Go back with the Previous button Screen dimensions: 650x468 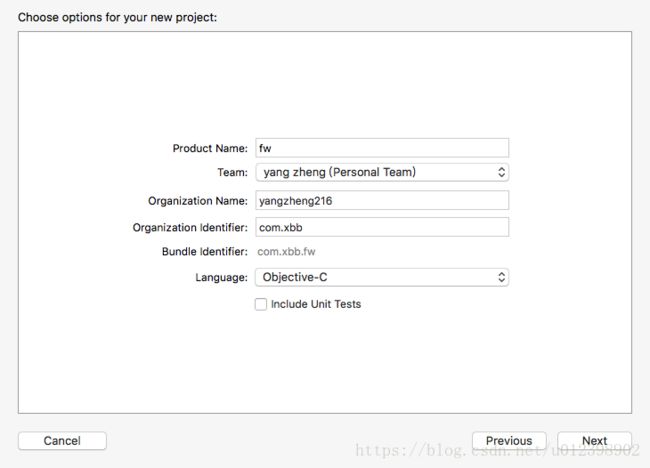[509, 441]
